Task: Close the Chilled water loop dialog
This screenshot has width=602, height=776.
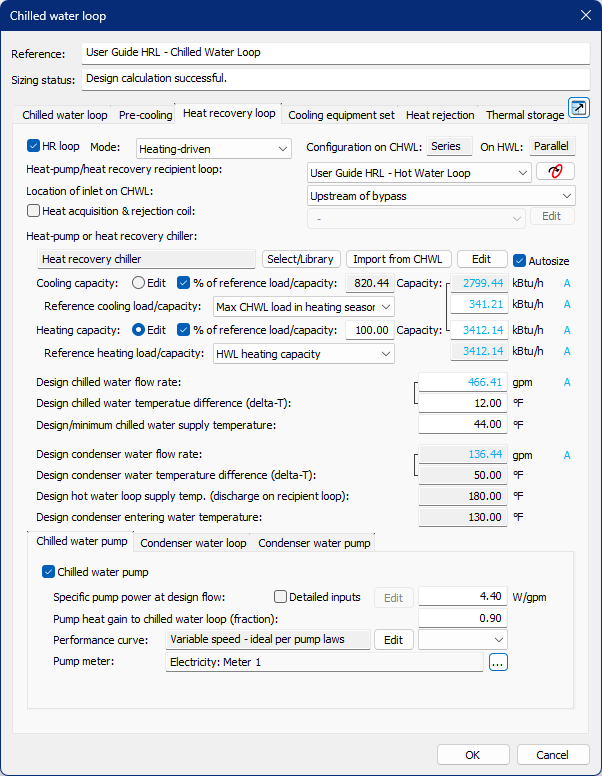Action: tap(585, 15)
